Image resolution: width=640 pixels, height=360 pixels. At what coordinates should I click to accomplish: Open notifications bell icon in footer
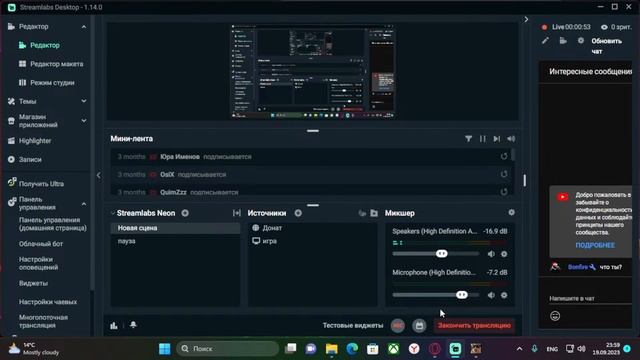pyautogui.click(x=133, y=325)
